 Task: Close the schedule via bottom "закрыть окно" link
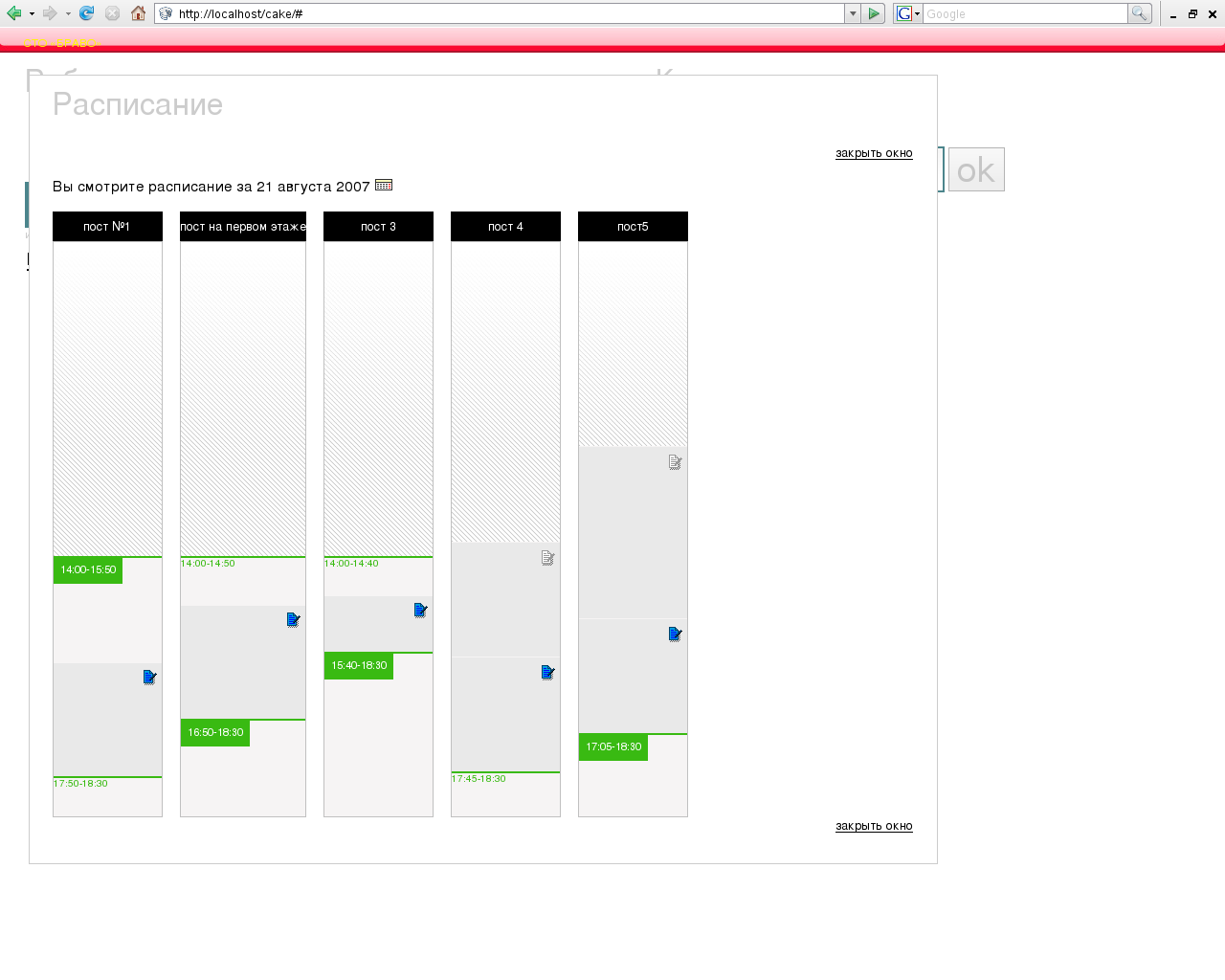874,826
